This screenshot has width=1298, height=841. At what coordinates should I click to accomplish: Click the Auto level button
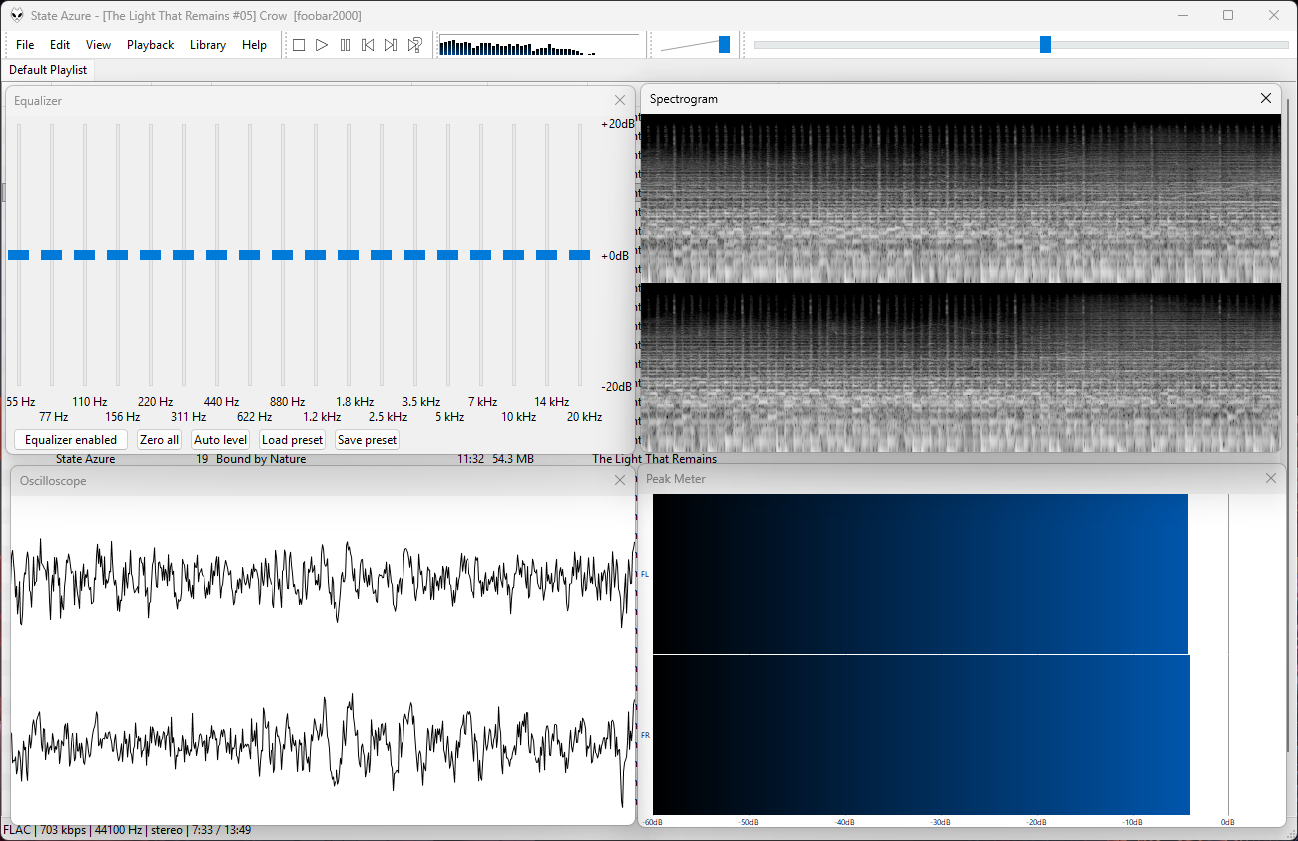[x=220, y=440]
